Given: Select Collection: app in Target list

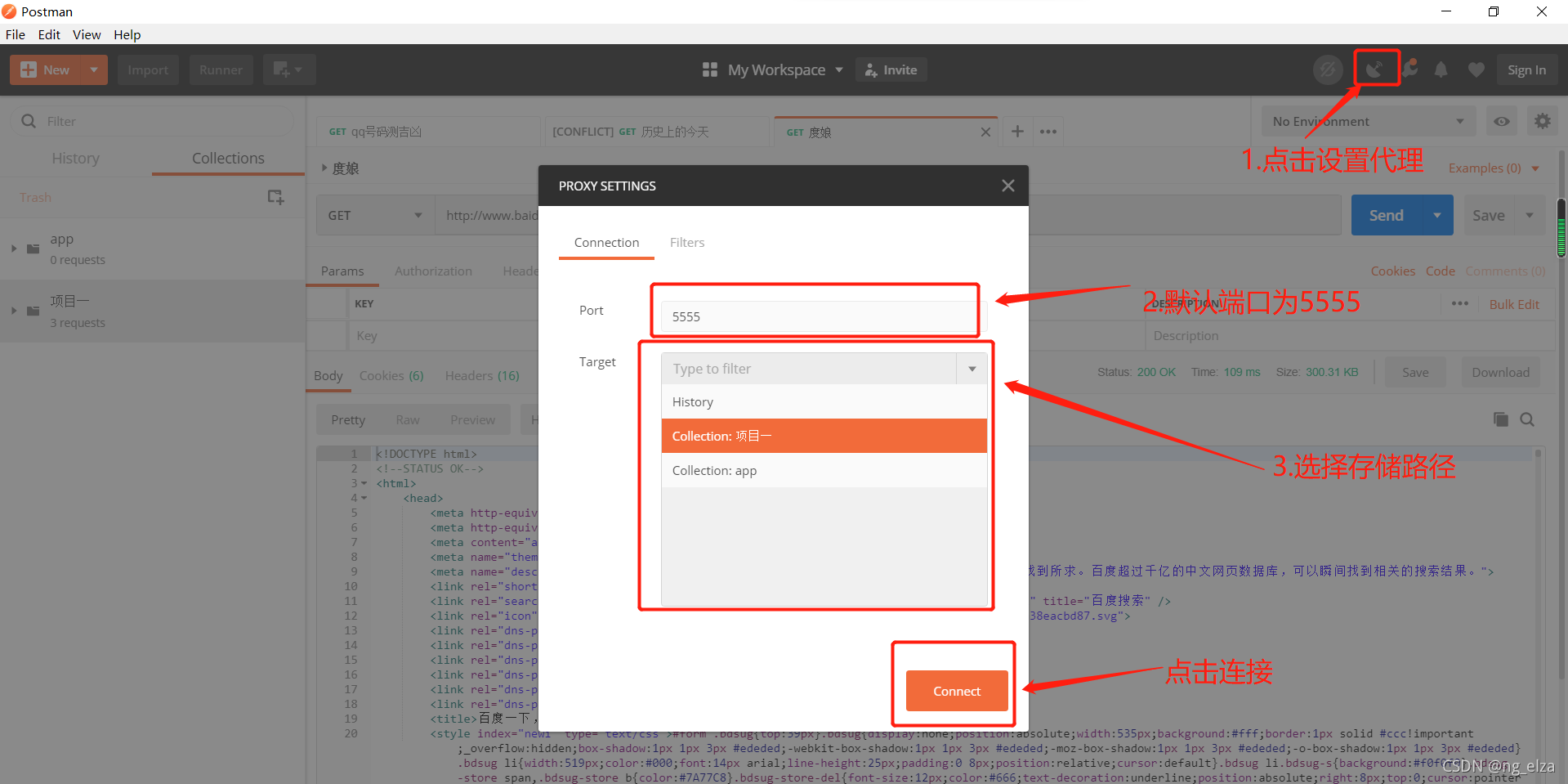Looking at the screenshot, I should tap(824, 470).
